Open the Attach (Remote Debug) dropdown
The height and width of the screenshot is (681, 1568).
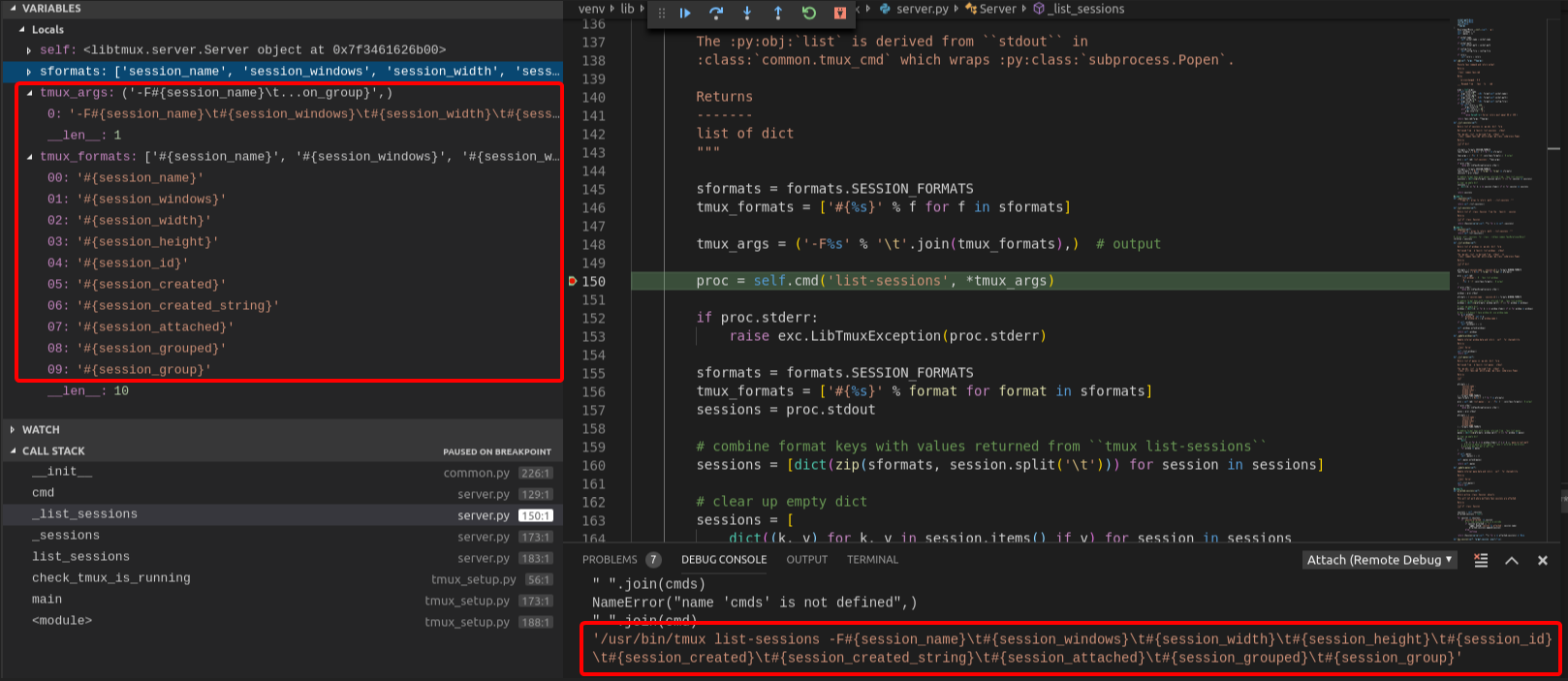(1380, 560)
